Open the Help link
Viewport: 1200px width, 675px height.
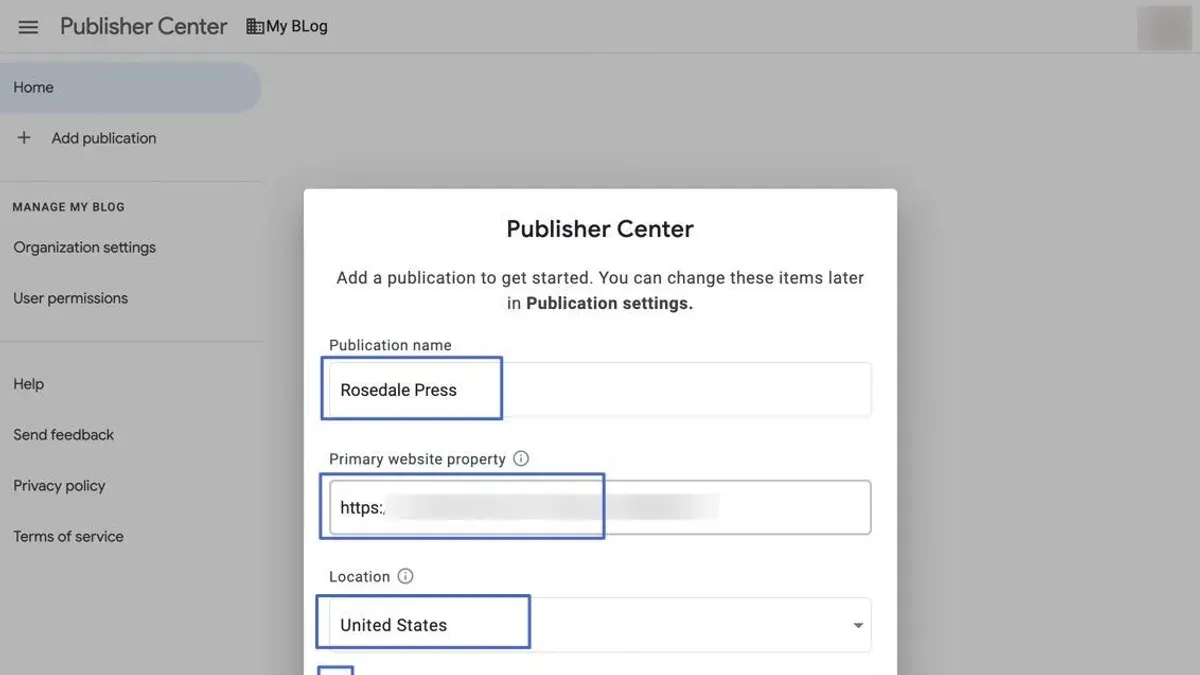pyautogui.click(x=28, y=384)
